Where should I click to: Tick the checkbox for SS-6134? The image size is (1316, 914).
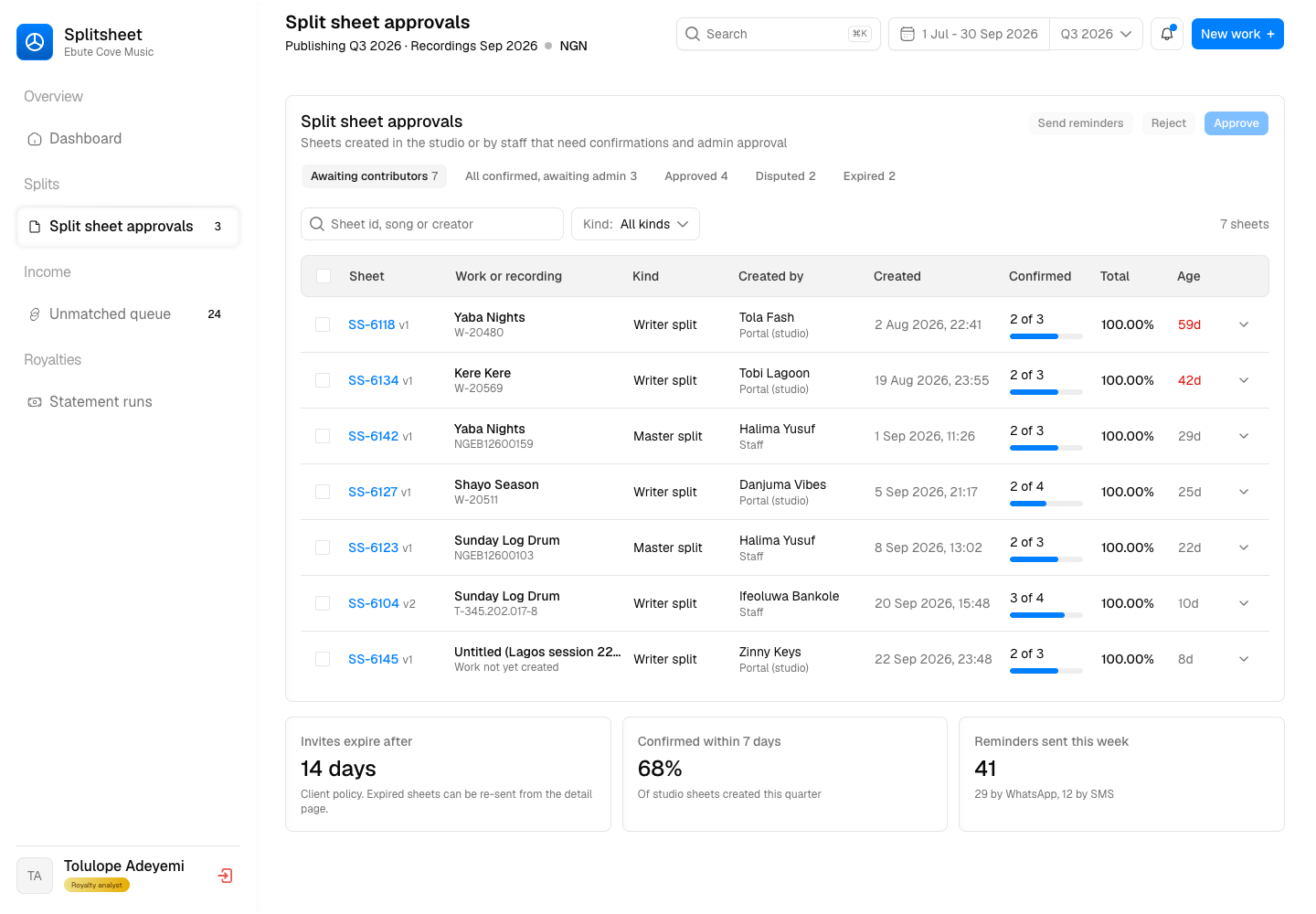coord(323,380)
